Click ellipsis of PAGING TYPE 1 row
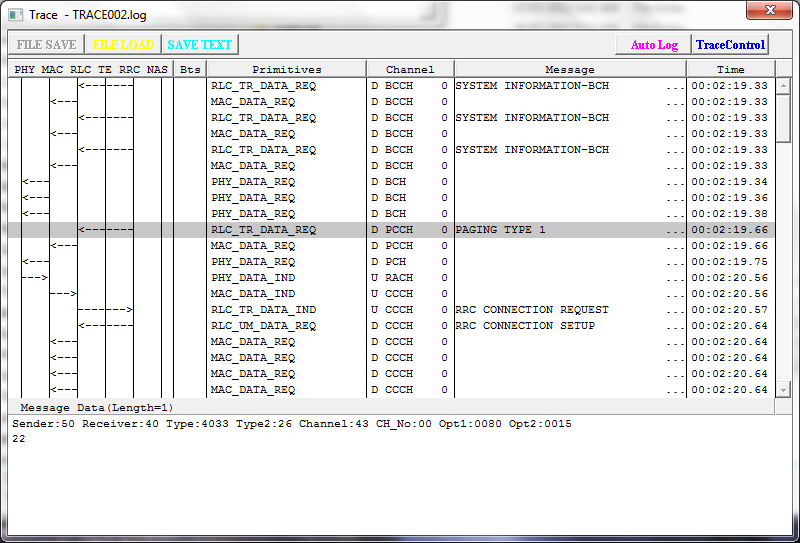The width and height of the screenshot is (800, 543). (675, 232)
